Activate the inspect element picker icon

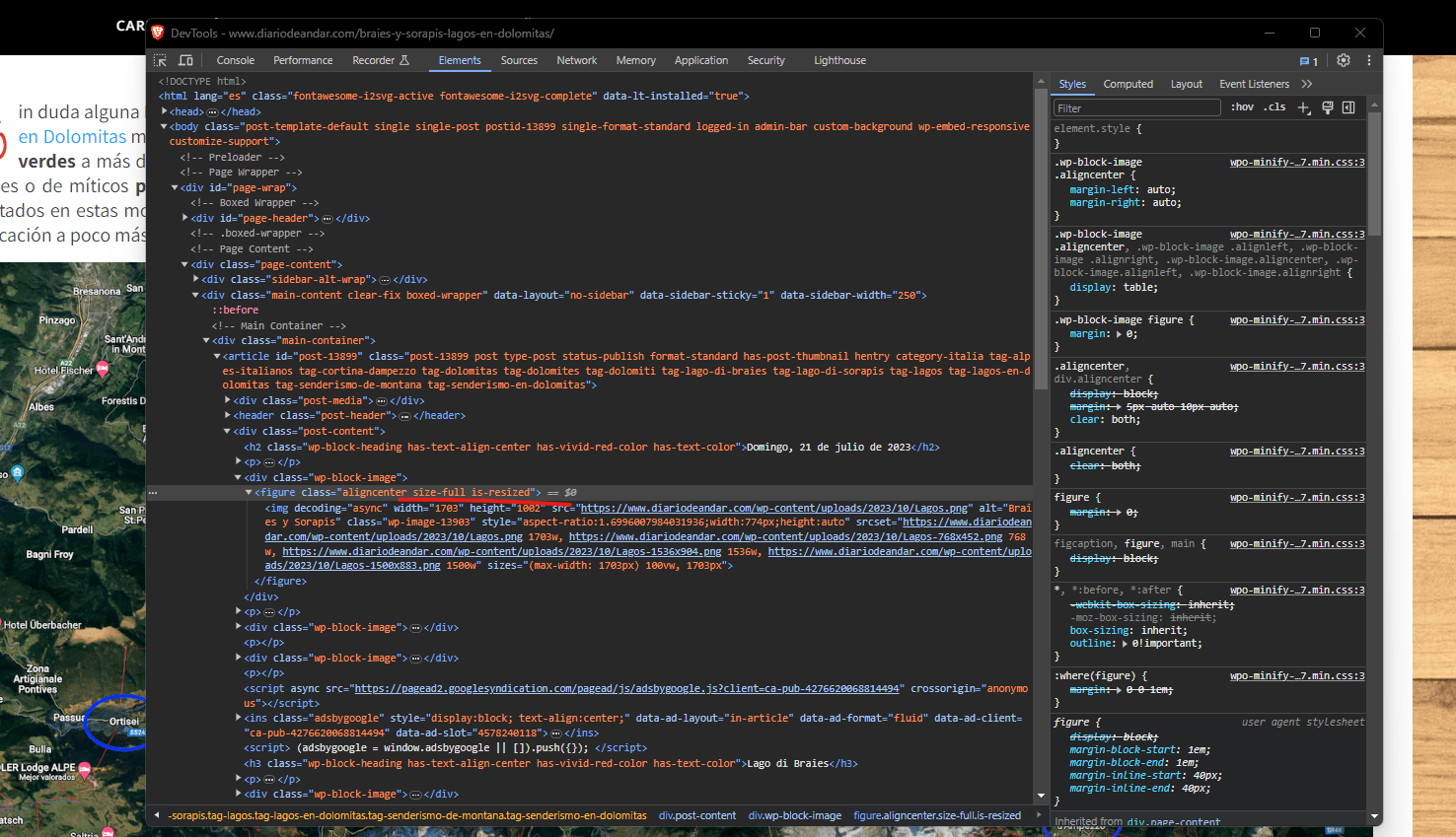point(161,60)
